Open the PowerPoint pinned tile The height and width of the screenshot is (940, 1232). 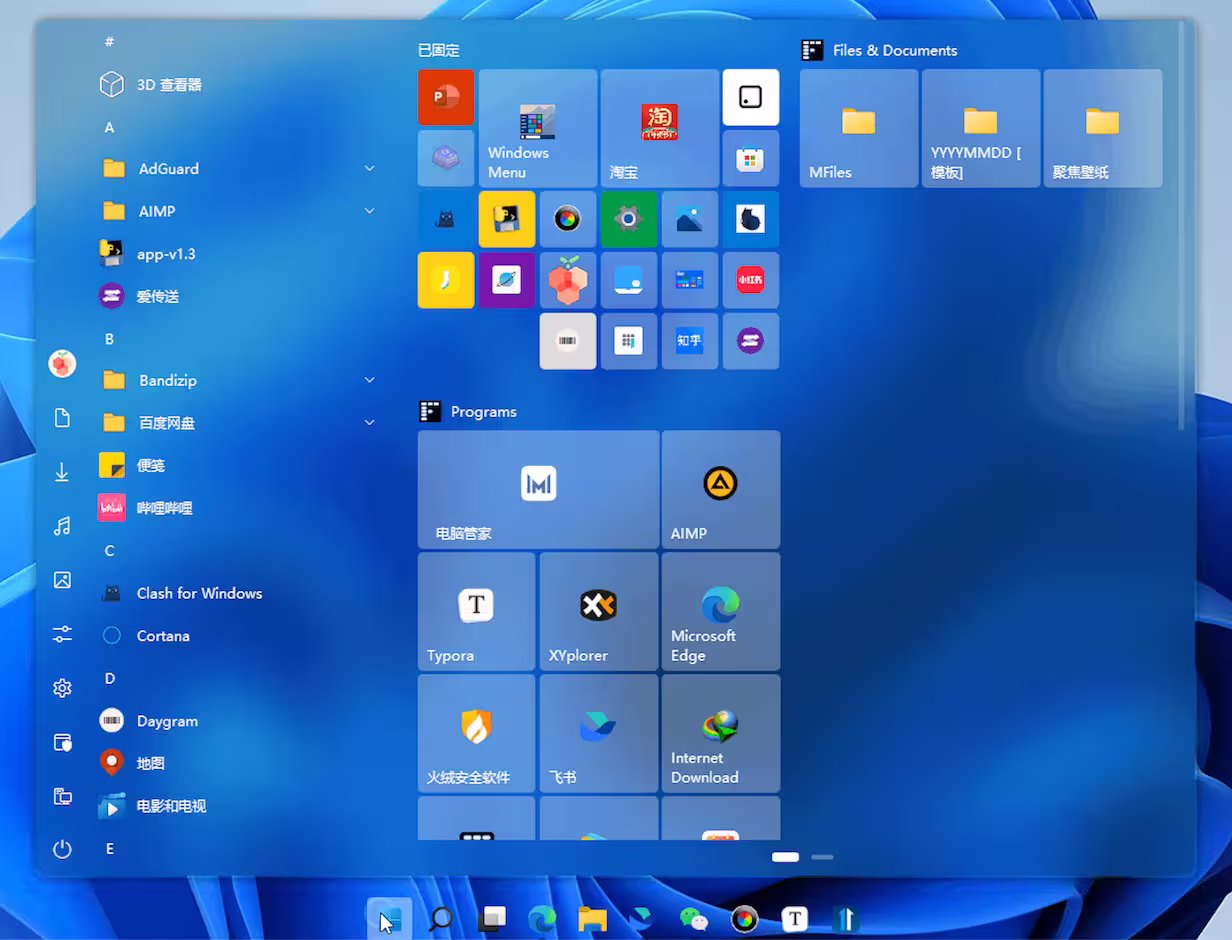pos(446,97)
